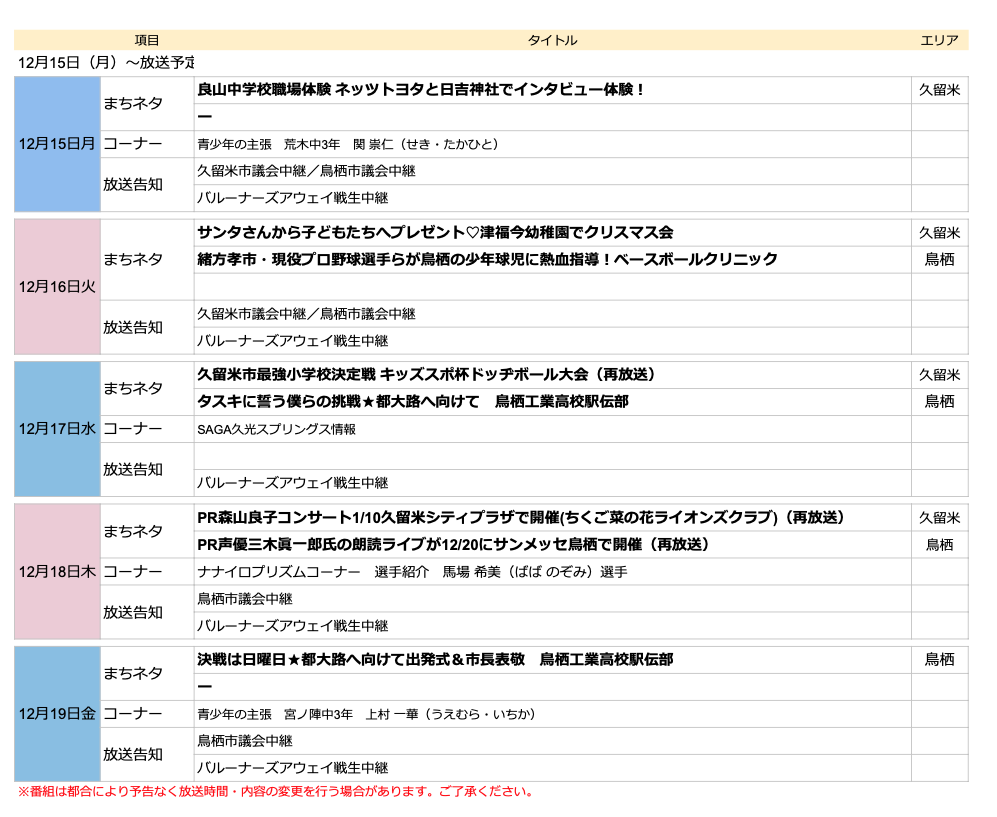Open 良山中学校職場体験 title entry
The height and width of the screenshot is (817, 997).
(421, 90)
